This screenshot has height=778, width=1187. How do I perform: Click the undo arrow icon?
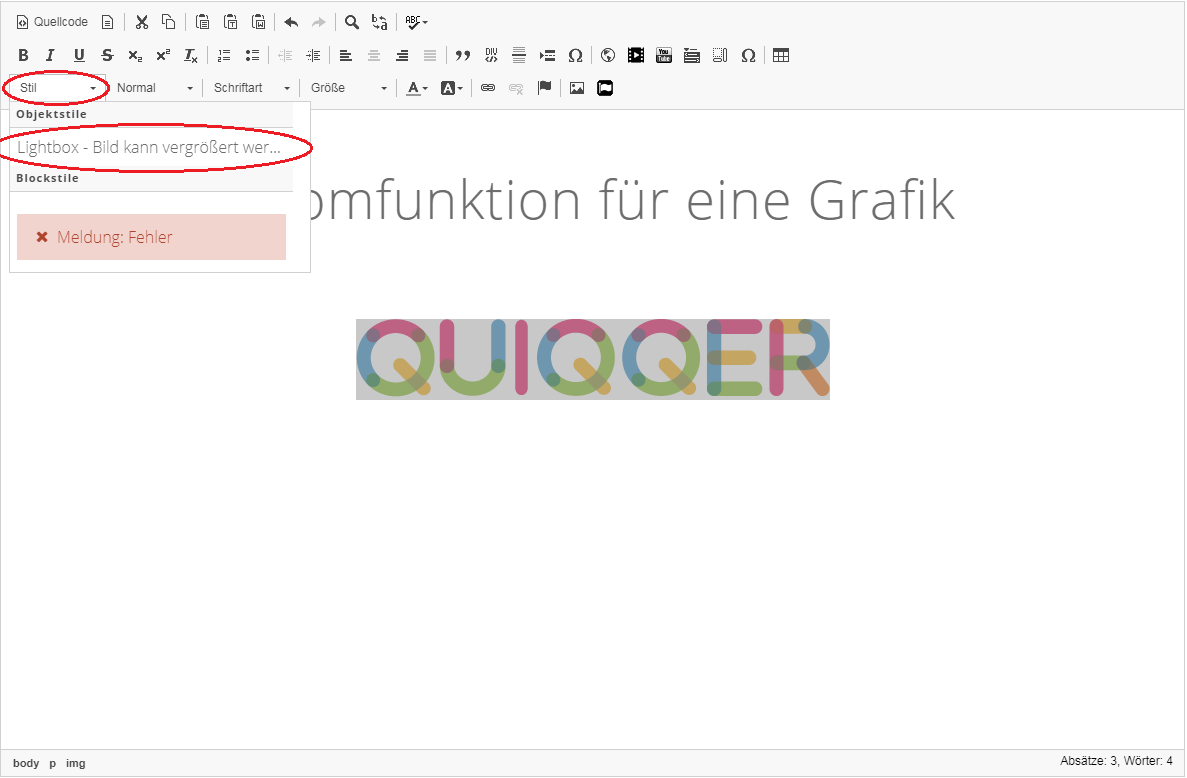291,22
